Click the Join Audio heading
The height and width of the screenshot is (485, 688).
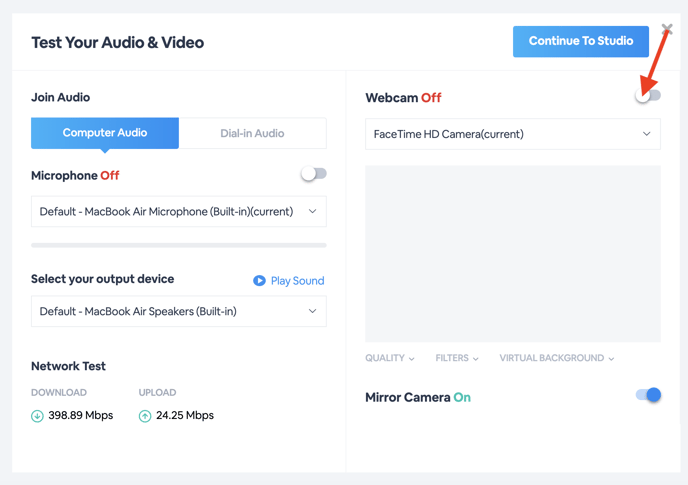coord(61,97)
